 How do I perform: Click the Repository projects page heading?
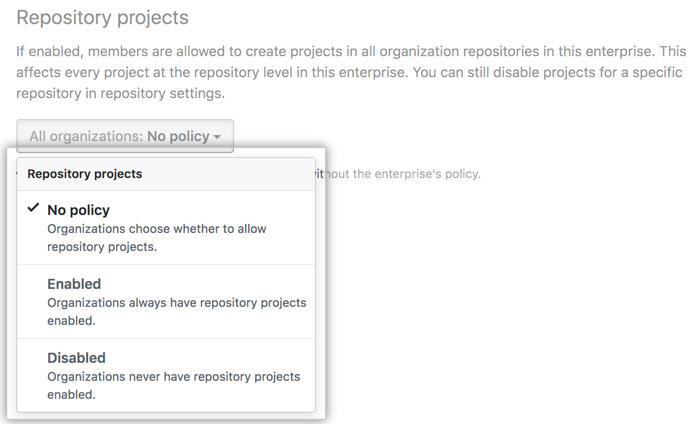[x=103, y=18]
